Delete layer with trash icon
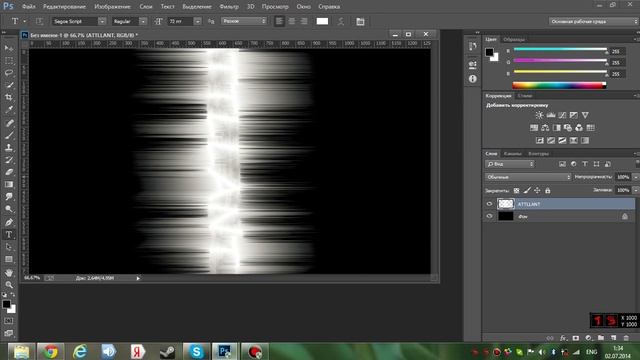Viewport: 640px width, 360px height. [626, 338]
